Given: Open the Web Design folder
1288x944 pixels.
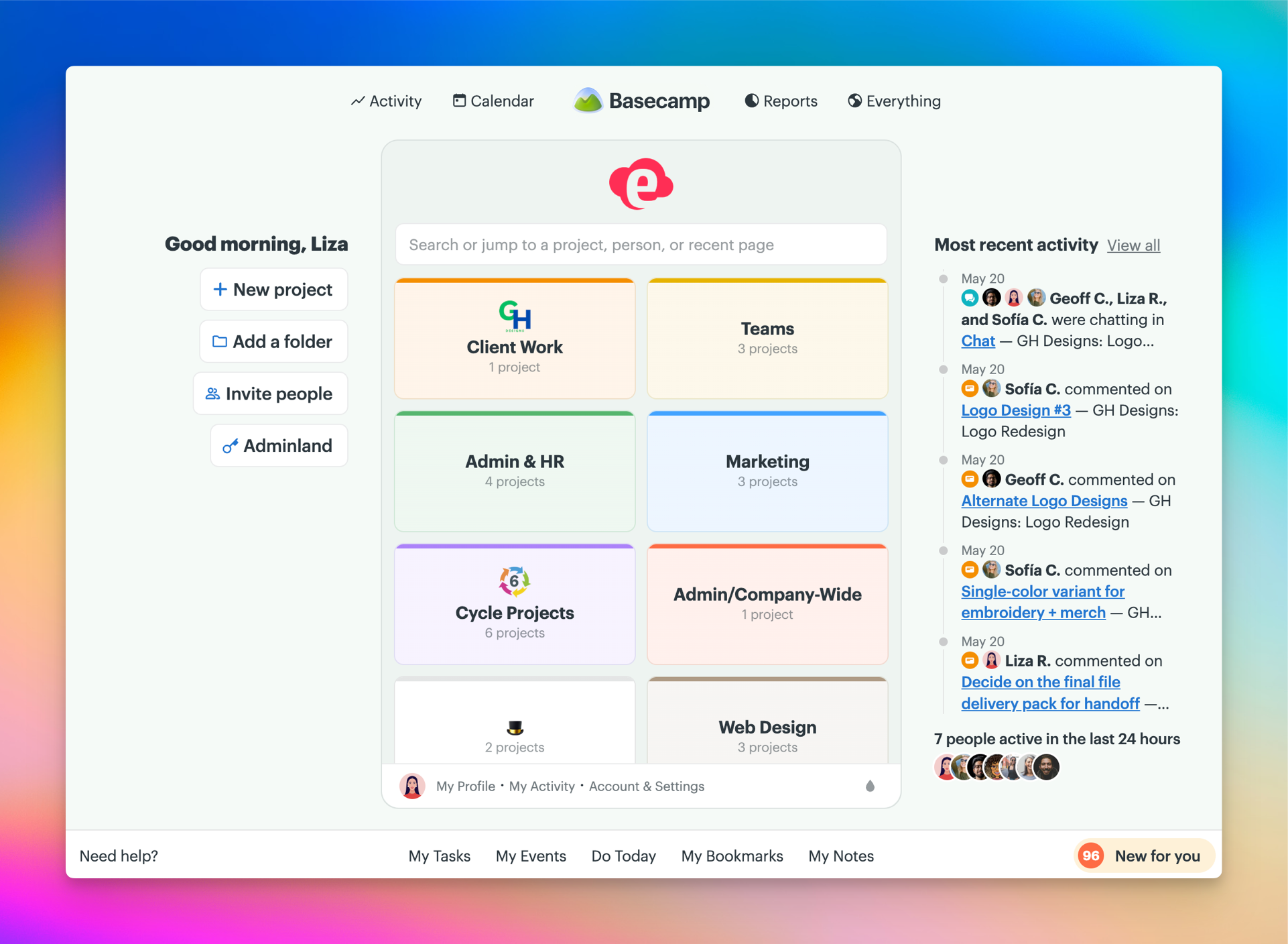Looking at the screenshot, I should click(x=767, y=721).
